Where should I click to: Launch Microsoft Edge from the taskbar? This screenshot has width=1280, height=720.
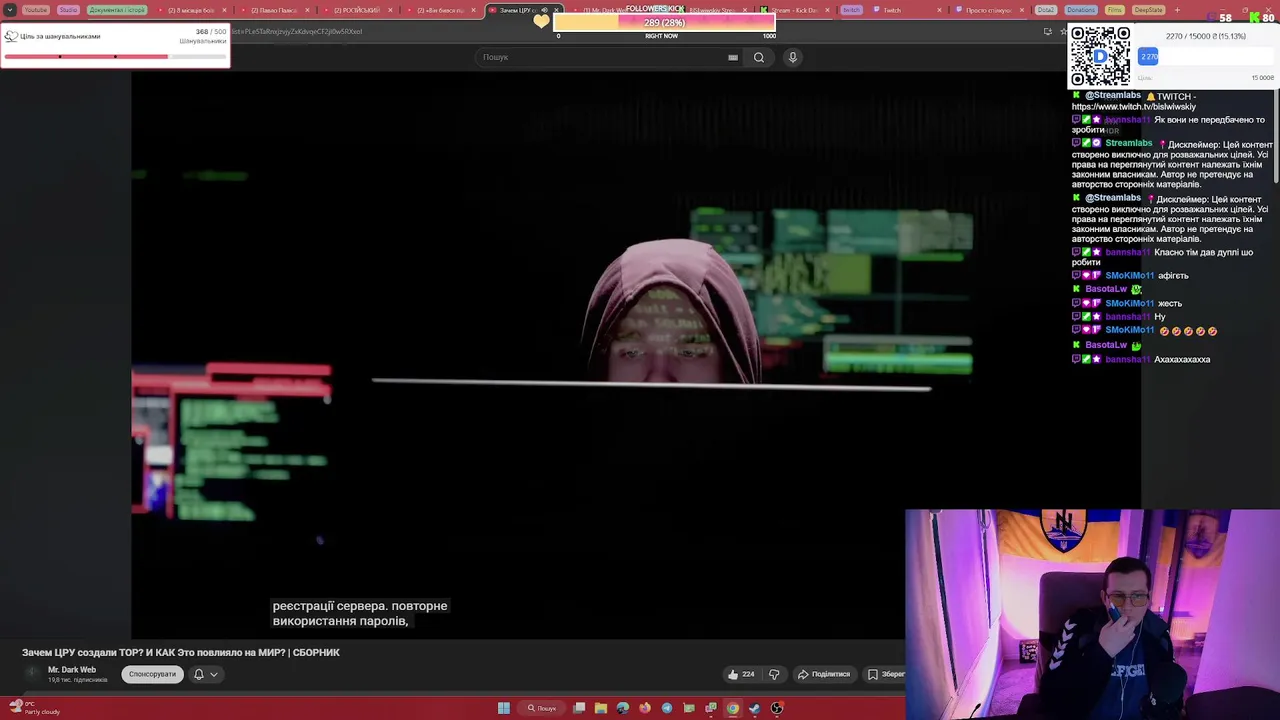pos(623,708)
